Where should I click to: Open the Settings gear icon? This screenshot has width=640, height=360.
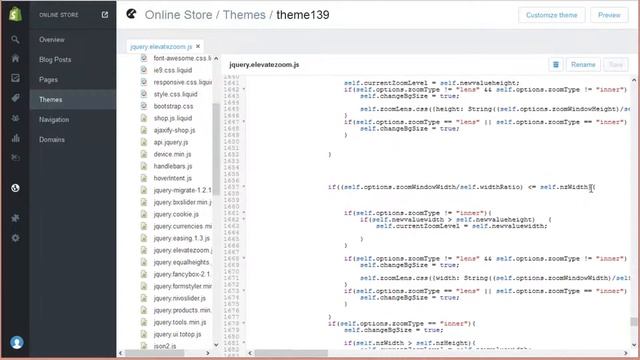[15, 238]
